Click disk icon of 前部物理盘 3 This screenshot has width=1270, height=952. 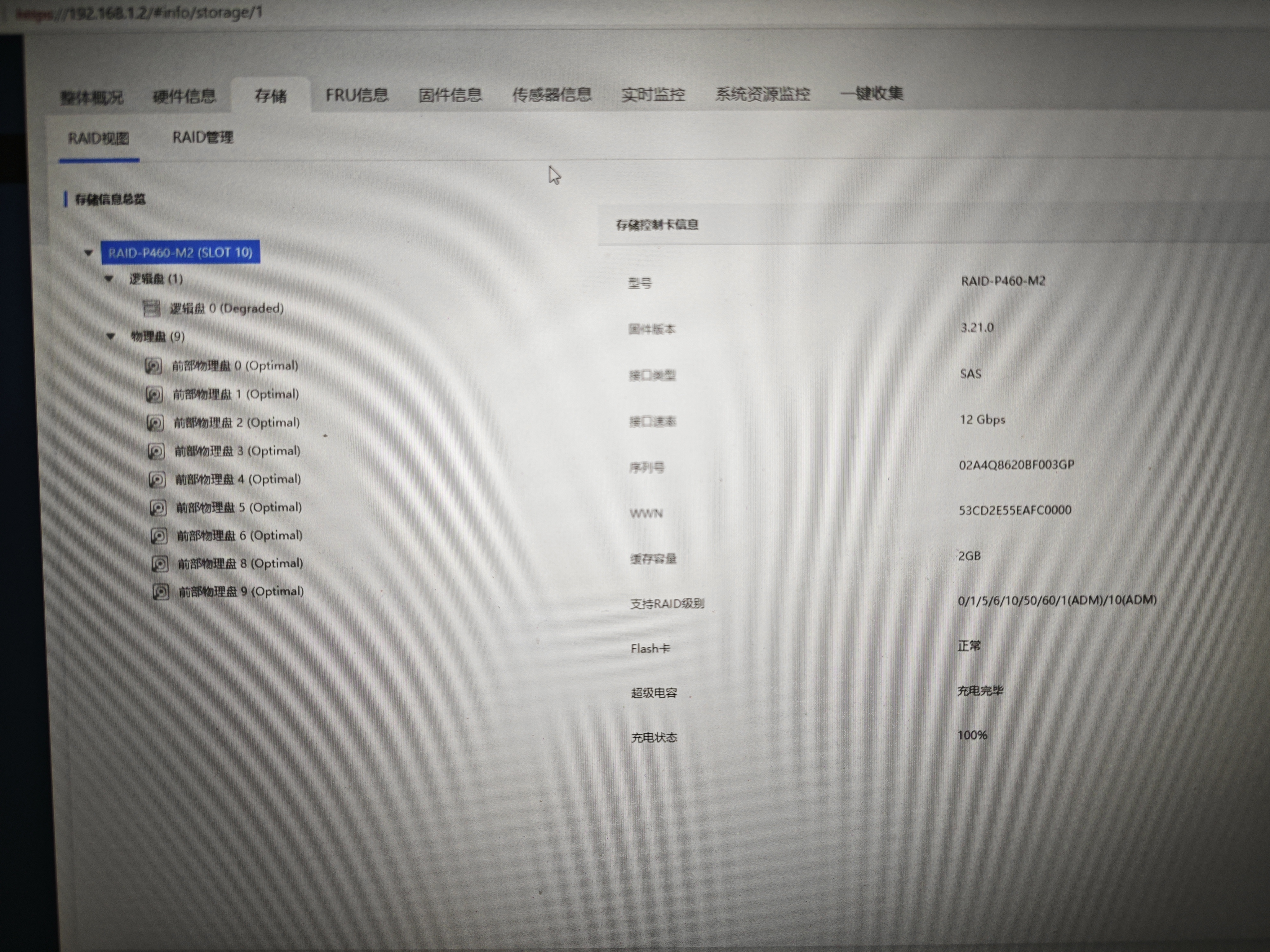pos(156,452)
